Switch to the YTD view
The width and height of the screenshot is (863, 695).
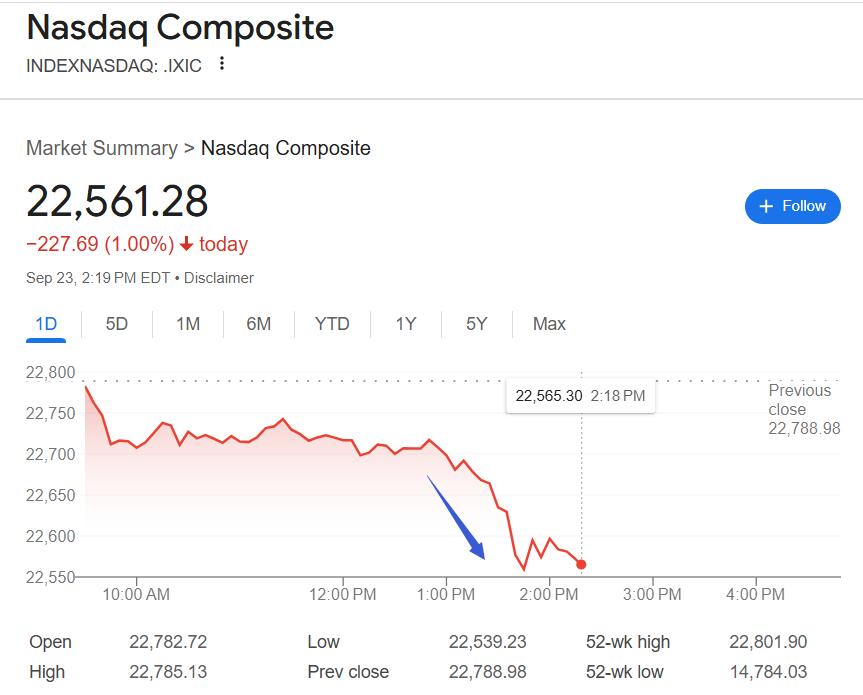click(332, 324)
